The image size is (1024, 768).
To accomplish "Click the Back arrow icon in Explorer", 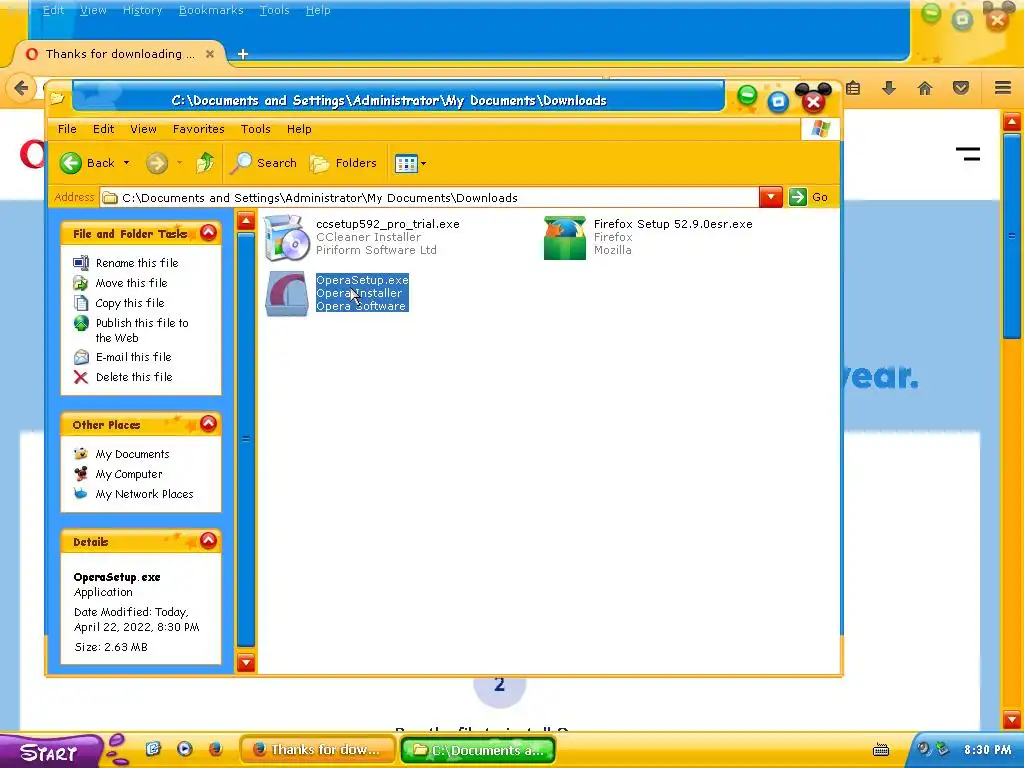I will tap(71, 163).
